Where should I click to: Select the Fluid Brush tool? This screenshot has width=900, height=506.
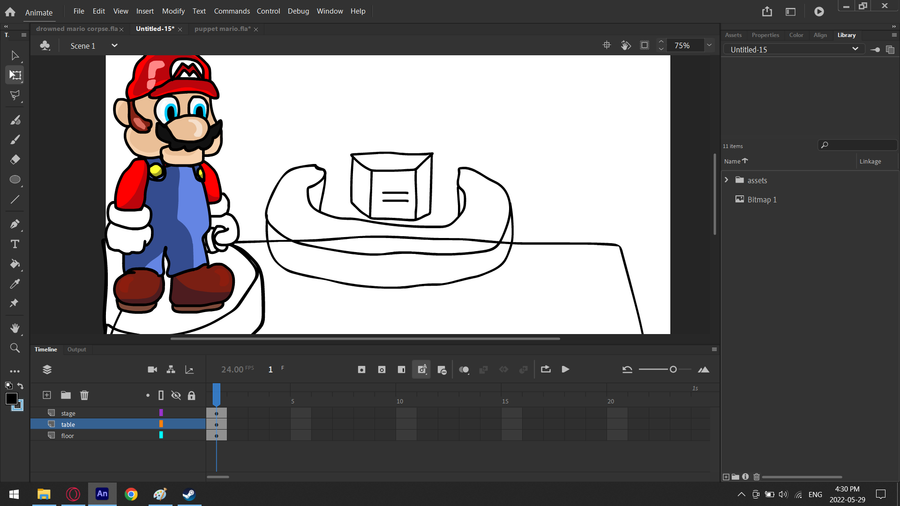[x=15, y=120]
